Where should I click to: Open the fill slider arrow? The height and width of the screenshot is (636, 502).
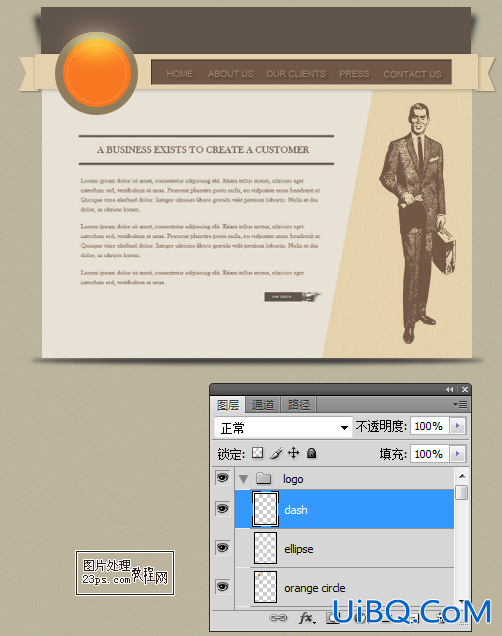[x=458, y=453]
